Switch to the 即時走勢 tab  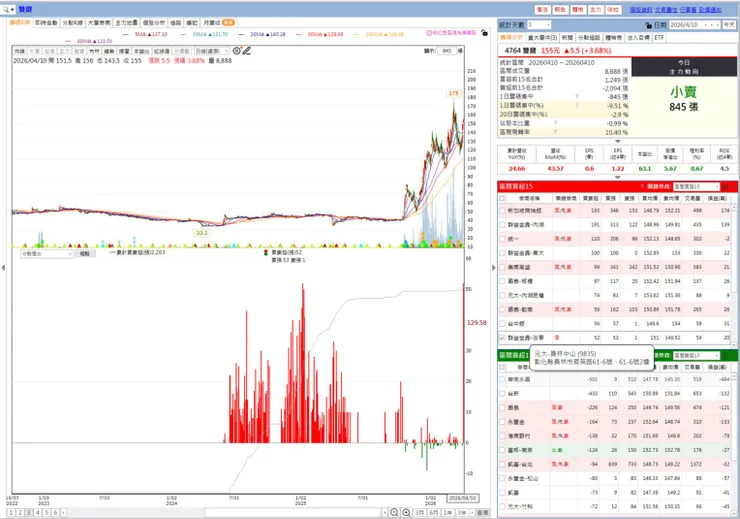click(46, 23)
